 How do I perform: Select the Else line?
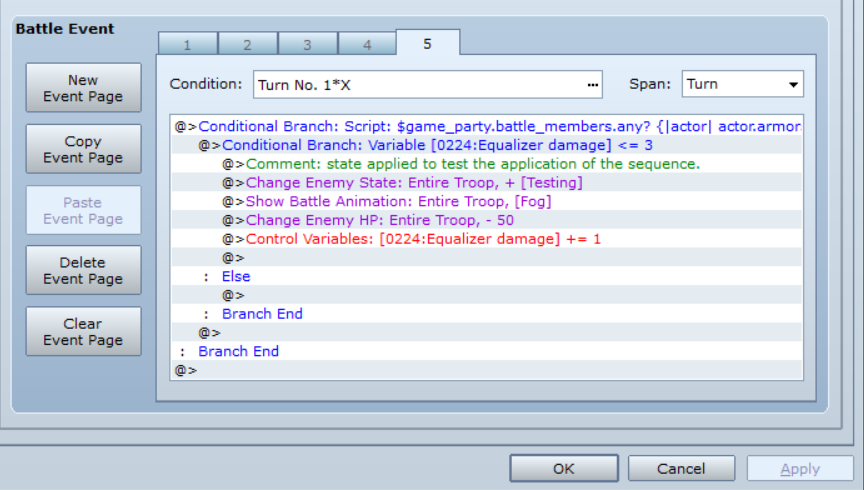(x=487, y=277)
